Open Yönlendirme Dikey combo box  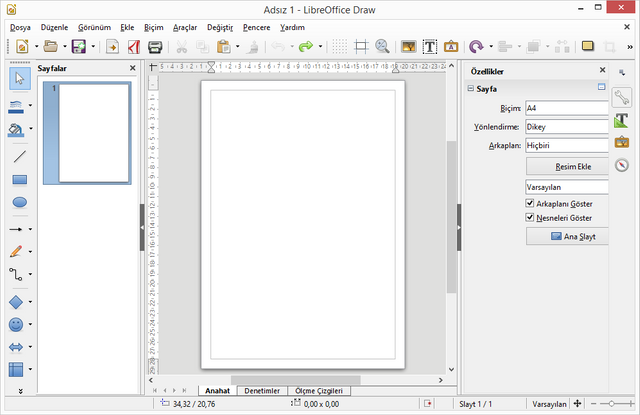click(x=567, y=127)
